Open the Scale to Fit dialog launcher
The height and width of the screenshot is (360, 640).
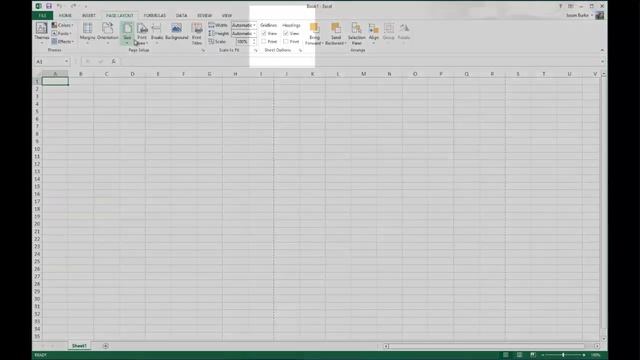tap(256, 50)
